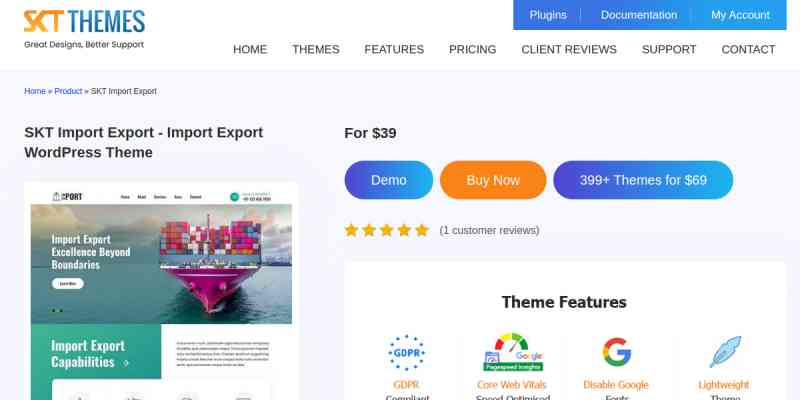Open the SUPPORT menu item

tap(669, 49)
